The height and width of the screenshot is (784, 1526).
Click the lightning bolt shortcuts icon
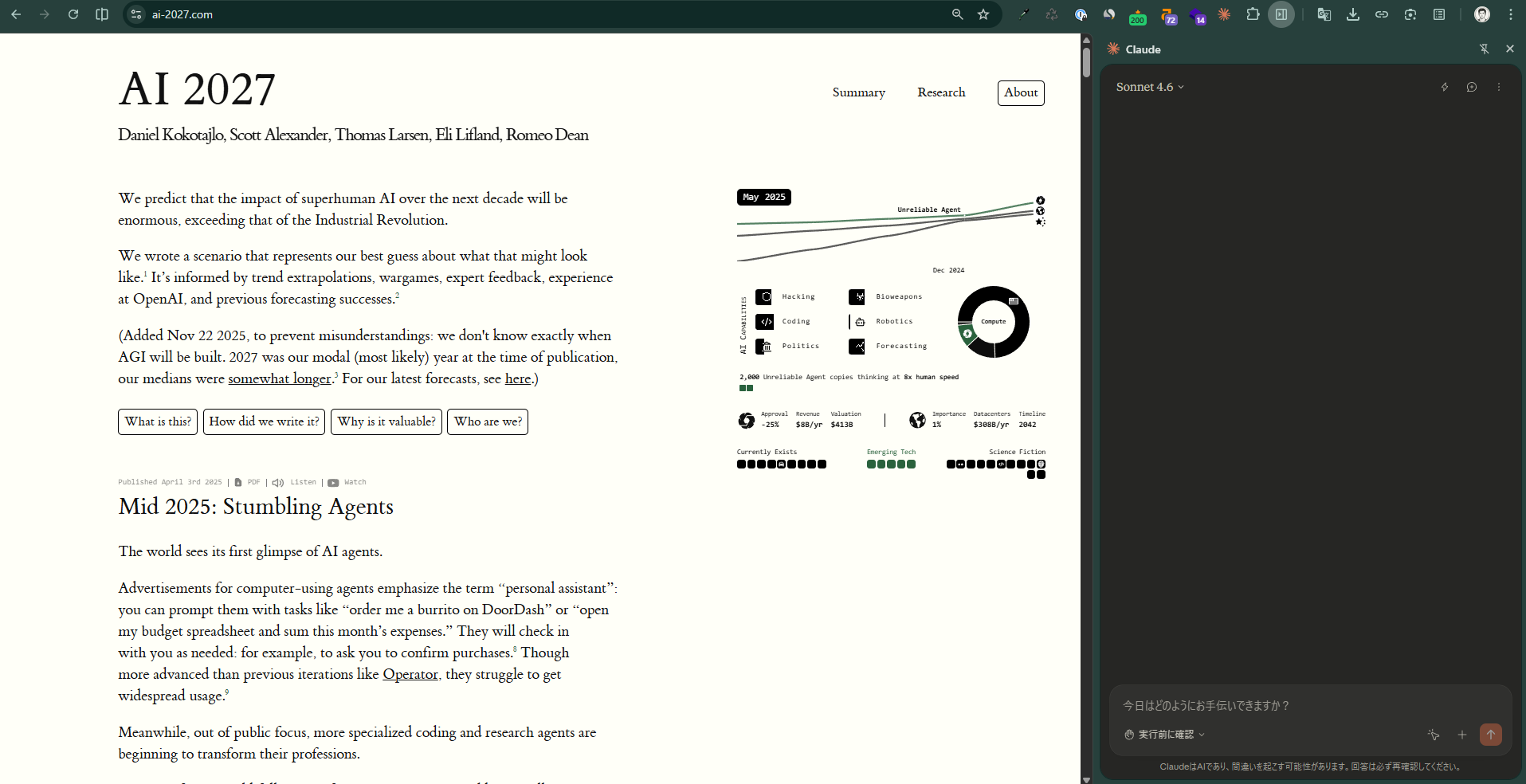[1445, 87]
